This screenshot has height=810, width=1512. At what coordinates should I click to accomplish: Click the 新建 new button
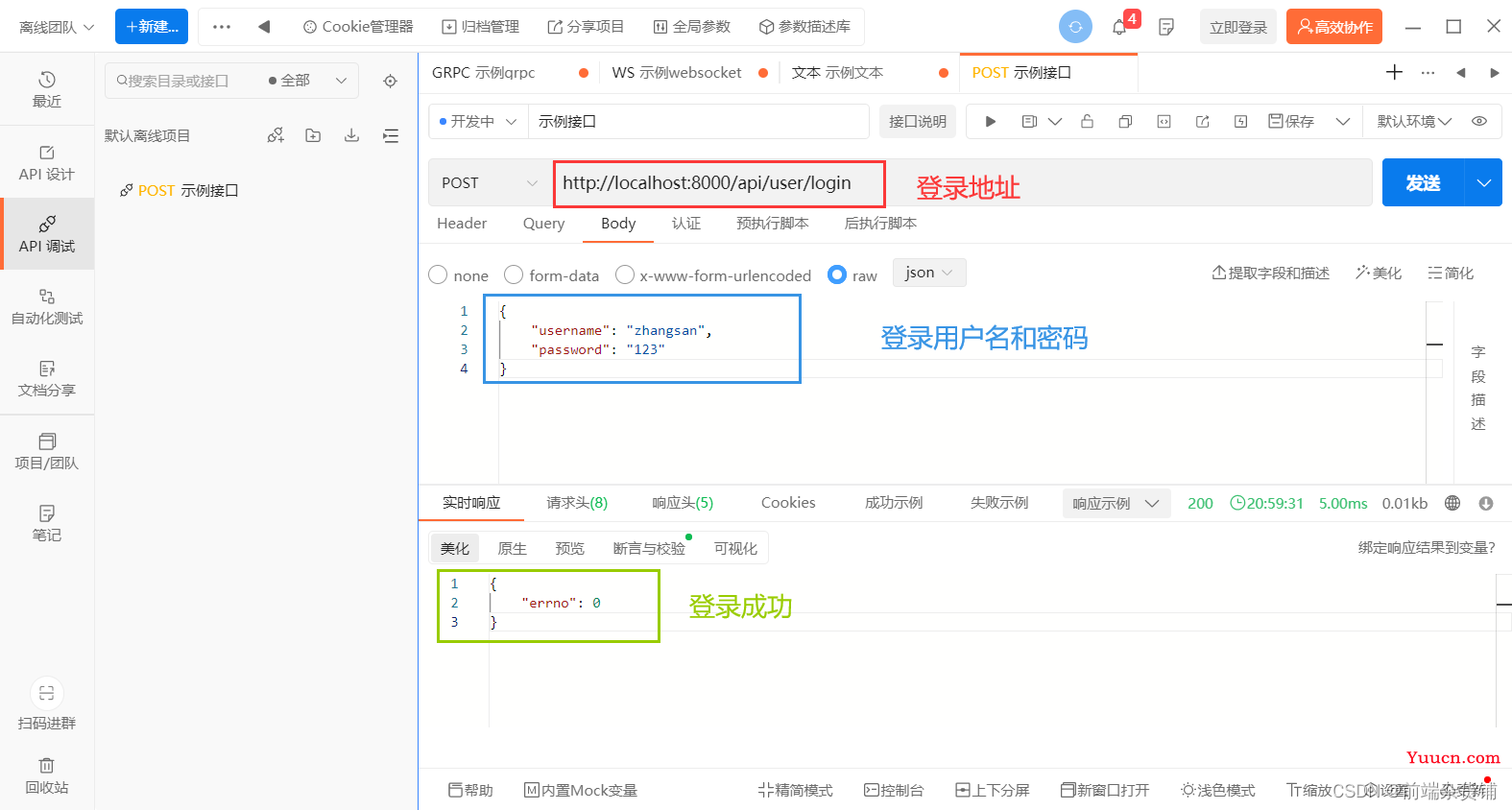point(152,27)
